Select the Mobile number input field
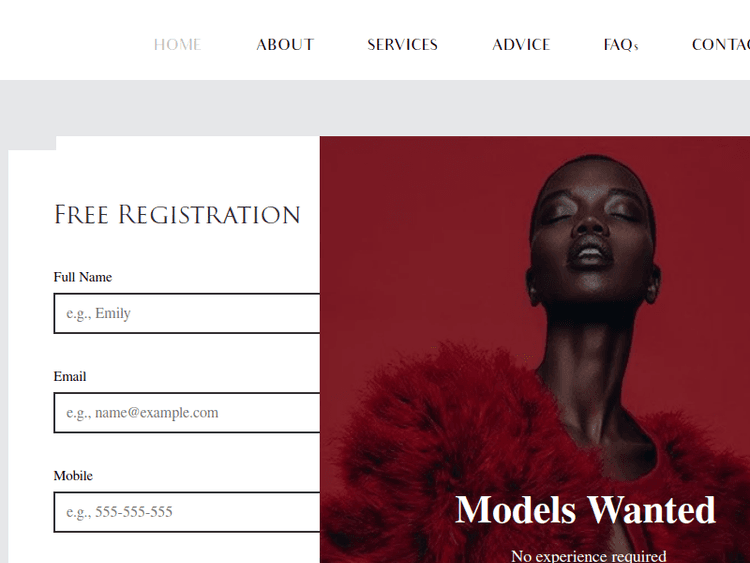Image resolution: width=750 pixels, height=563 pixels. pyautogui.click(x=187, y=512)
